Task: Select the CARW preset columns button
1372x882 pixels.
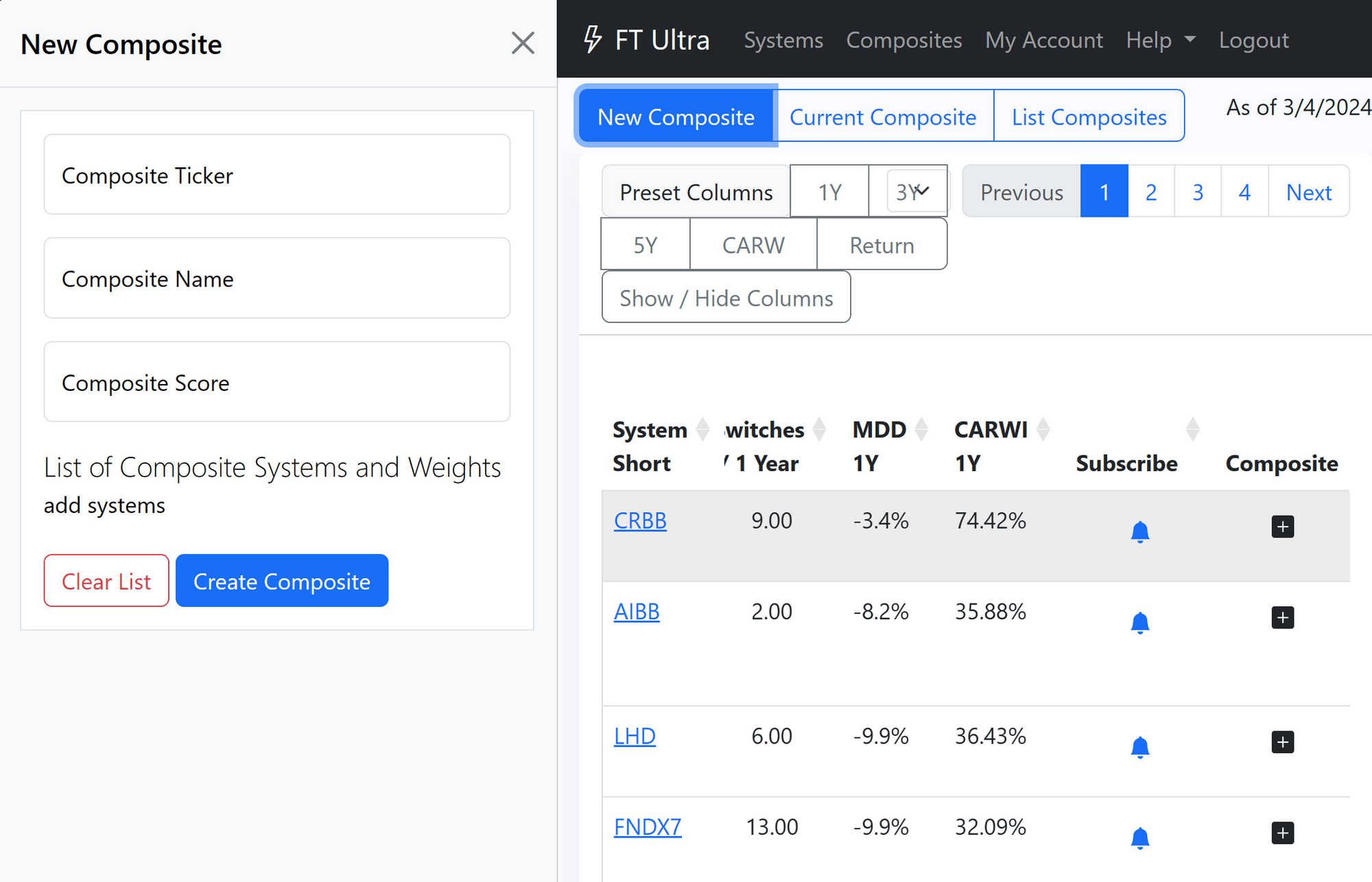Action: pyautogui.click(x=753, y=244)
